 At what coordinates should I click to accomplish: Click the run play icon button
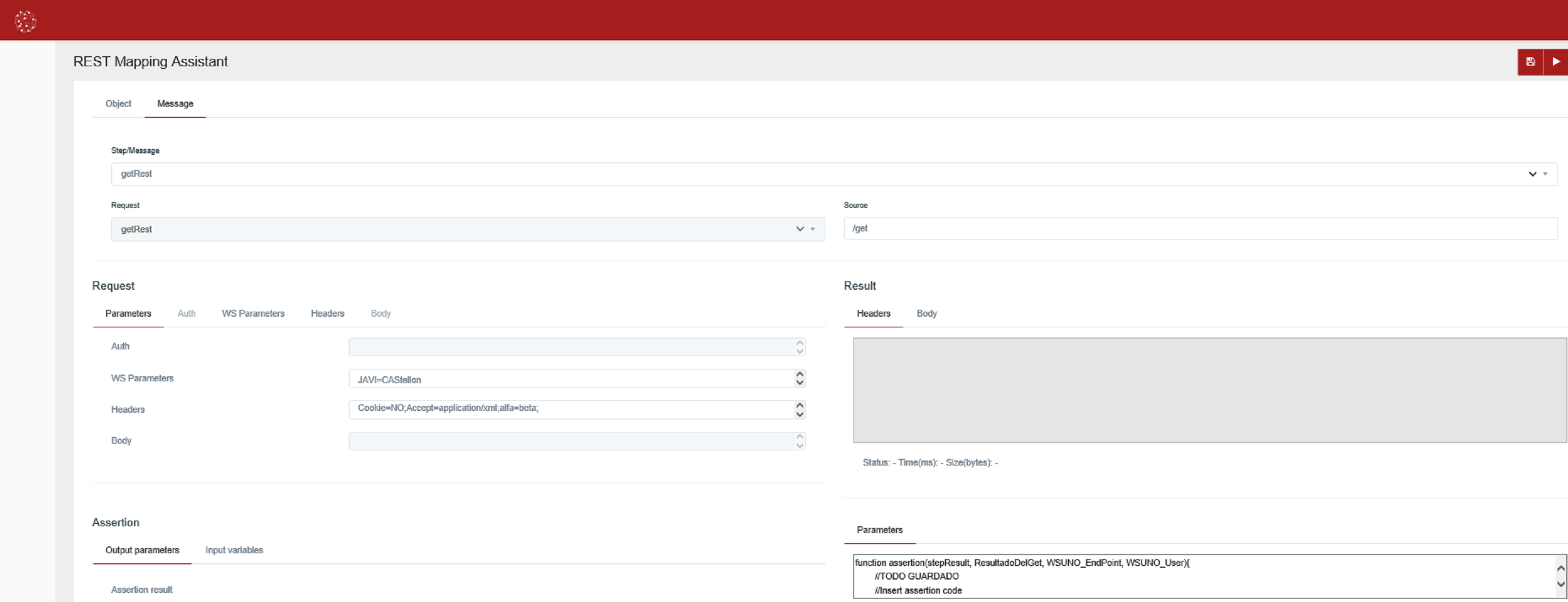click(x=1556, y=61)
